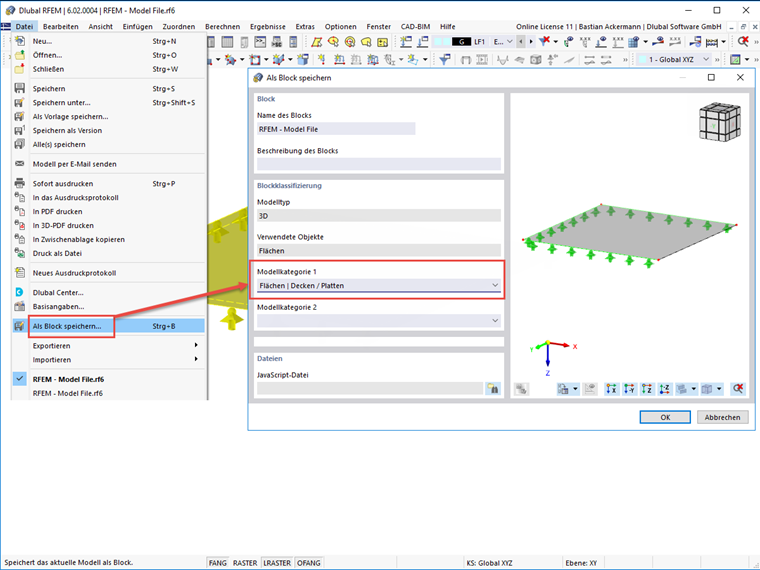Open the Berechnen menu
The width and height of the screenshot is (760, 570).
click(222, 27)
